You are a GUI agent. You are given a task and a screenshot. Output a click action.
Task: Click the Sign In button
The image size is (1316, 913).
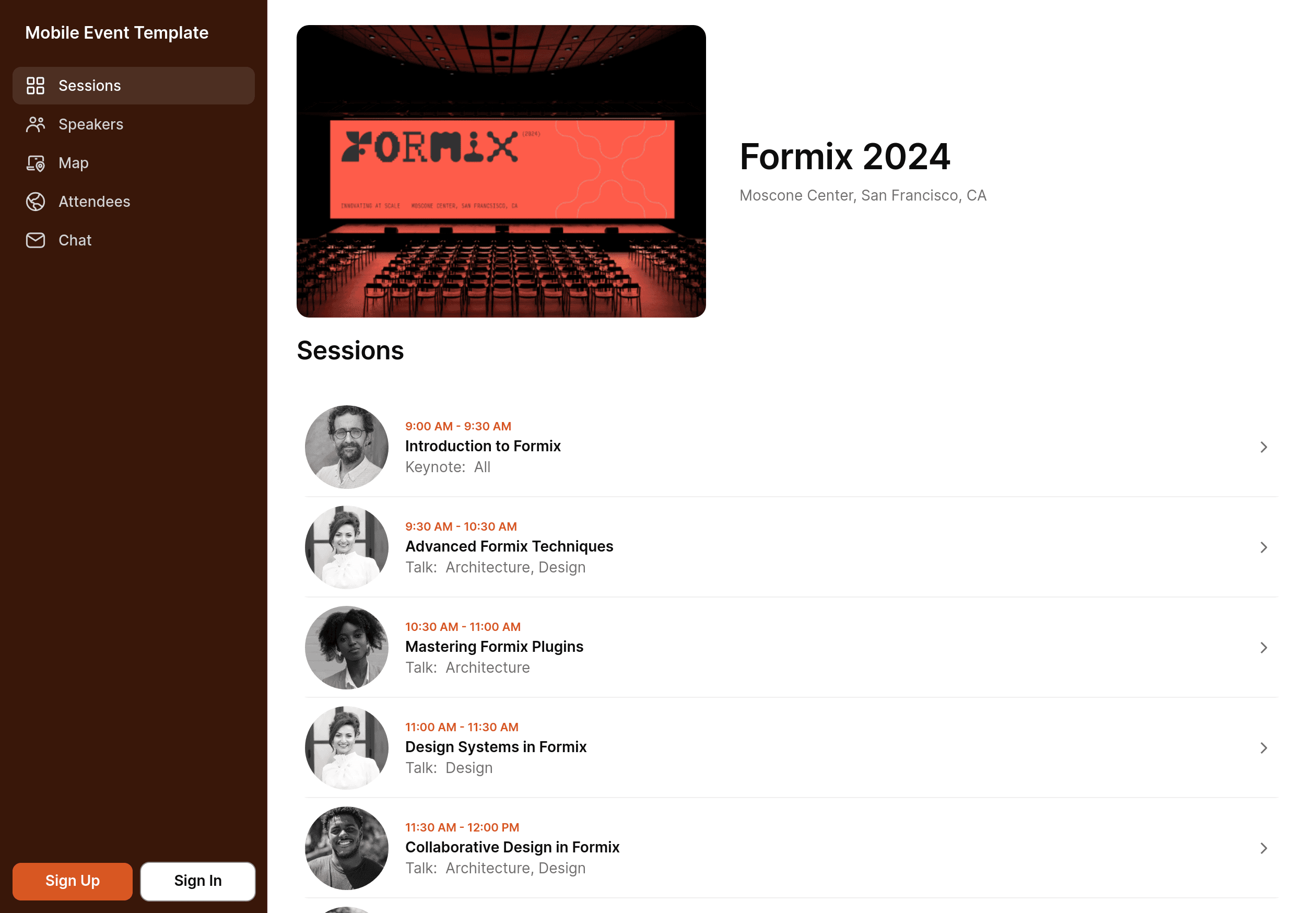(197, 880)
